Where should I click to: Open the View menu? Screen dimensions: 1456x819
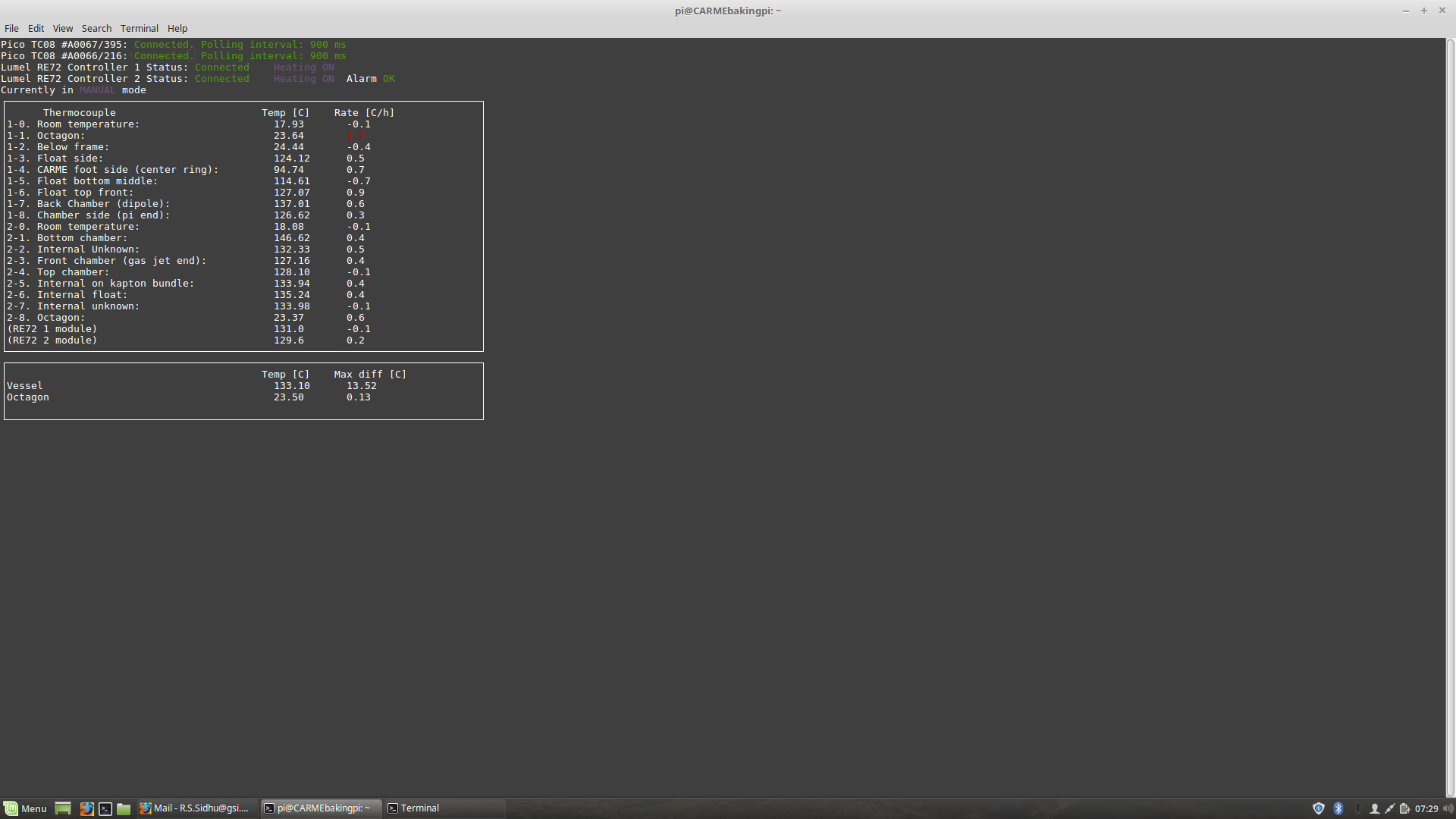click(63, 28)
